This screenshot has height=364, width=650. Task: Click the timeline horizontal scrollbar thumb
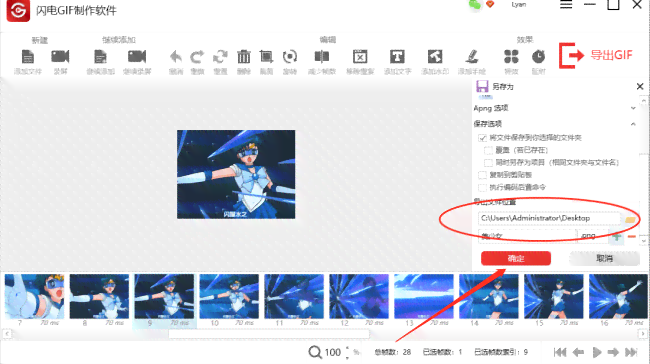269,334
